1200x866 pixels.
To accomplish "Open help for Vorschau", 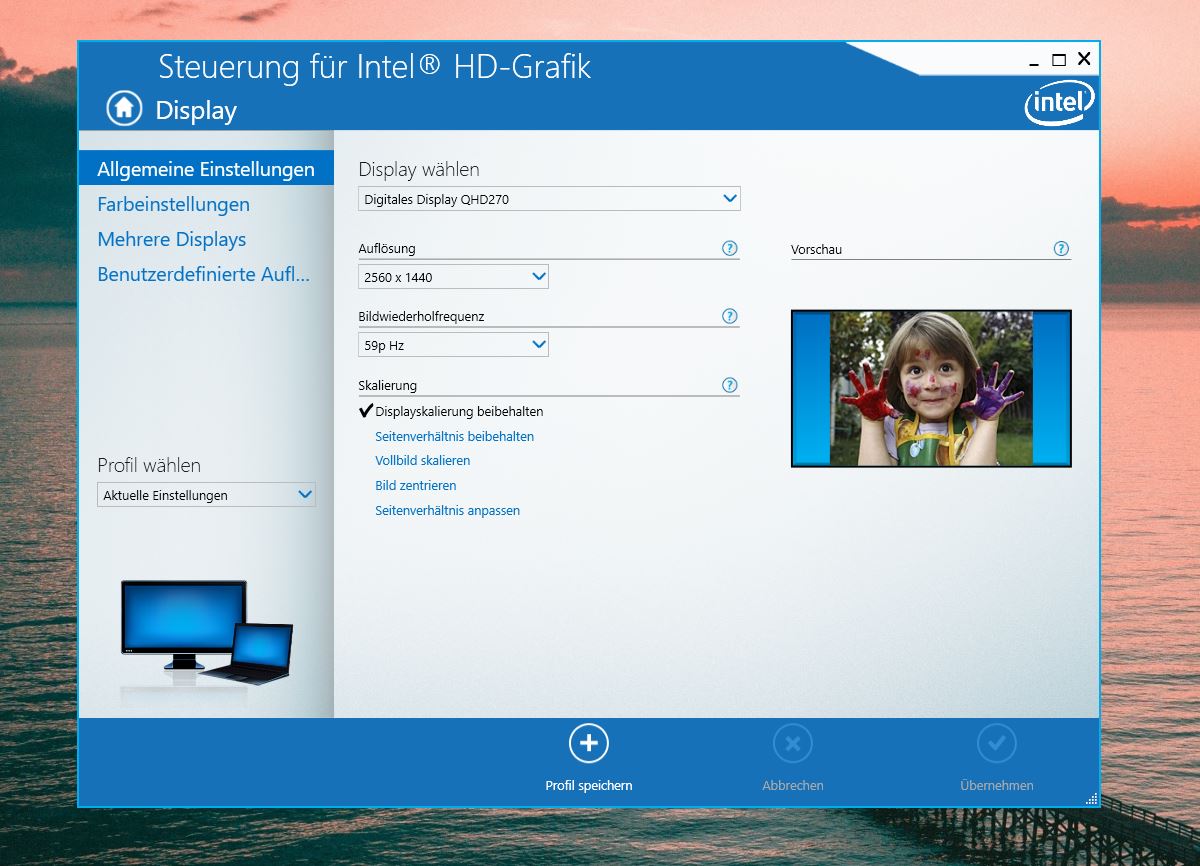I will [x=1061, y=248].
